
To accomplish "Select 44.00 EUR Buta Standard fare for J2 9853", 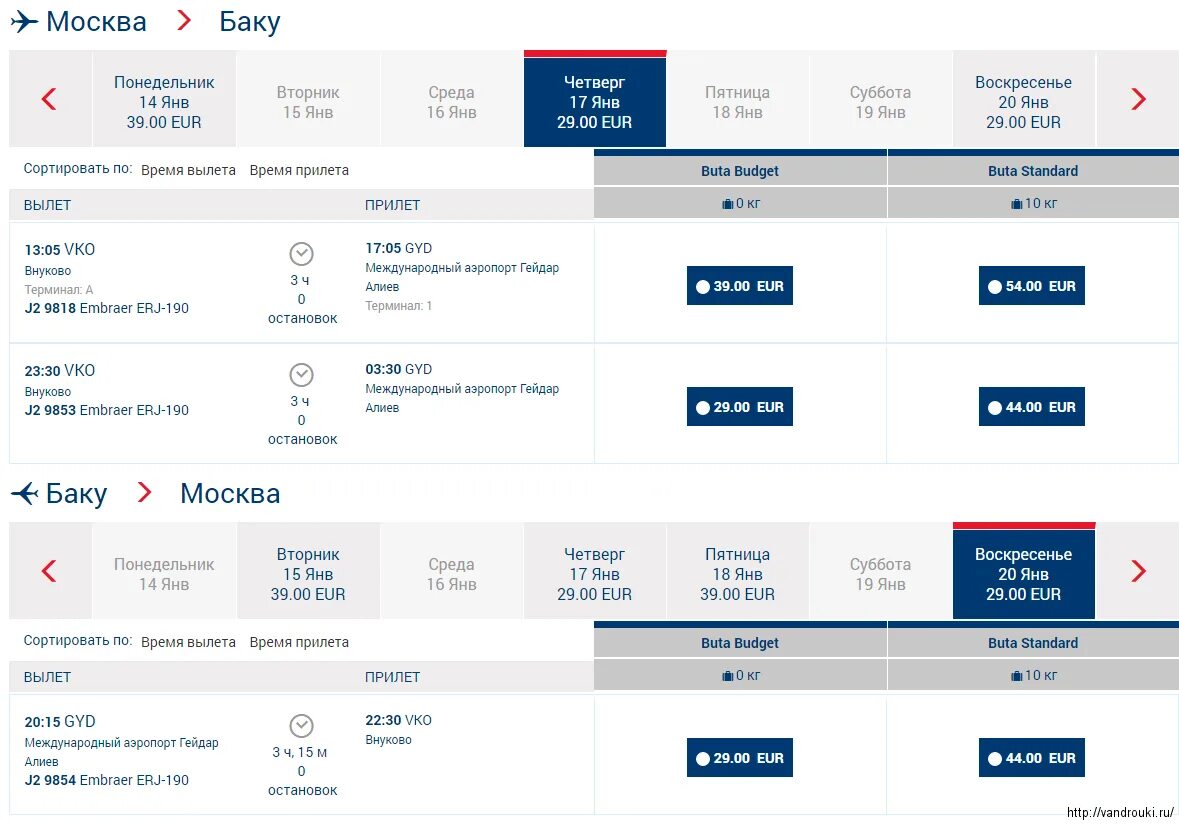I will pos(1032,407).
